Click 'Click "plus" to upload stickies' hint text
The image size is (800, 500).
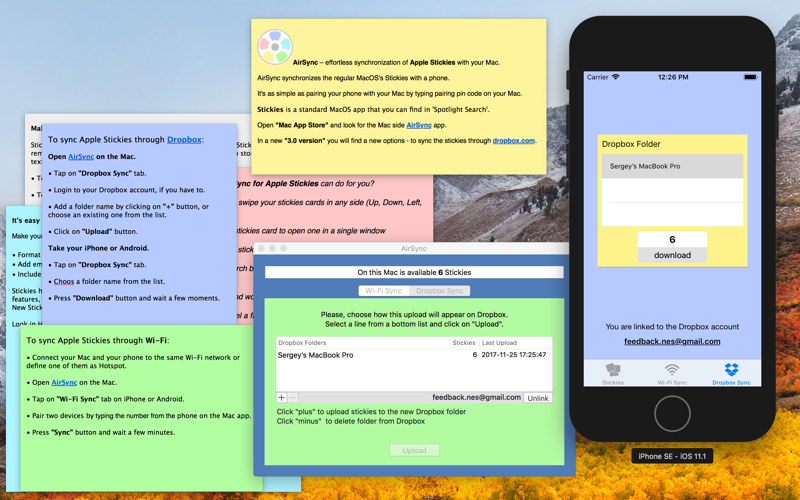(371, 412)
